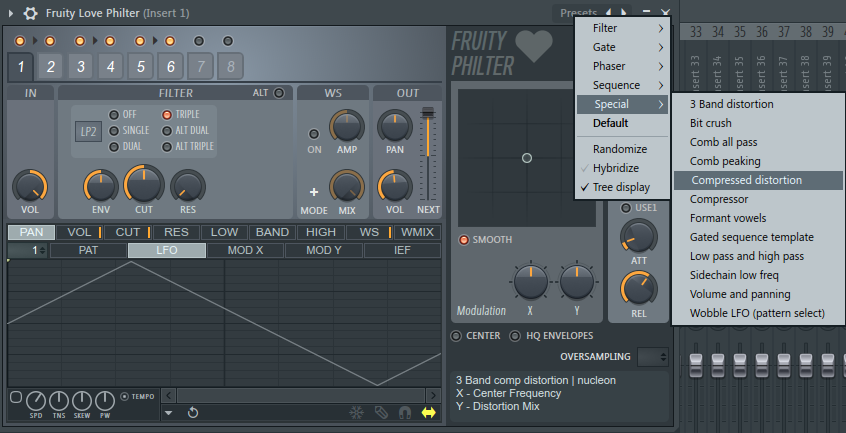This screenshot has height=433, width=846.
Task: Select filter slot 4
Action: click(111, 66)
